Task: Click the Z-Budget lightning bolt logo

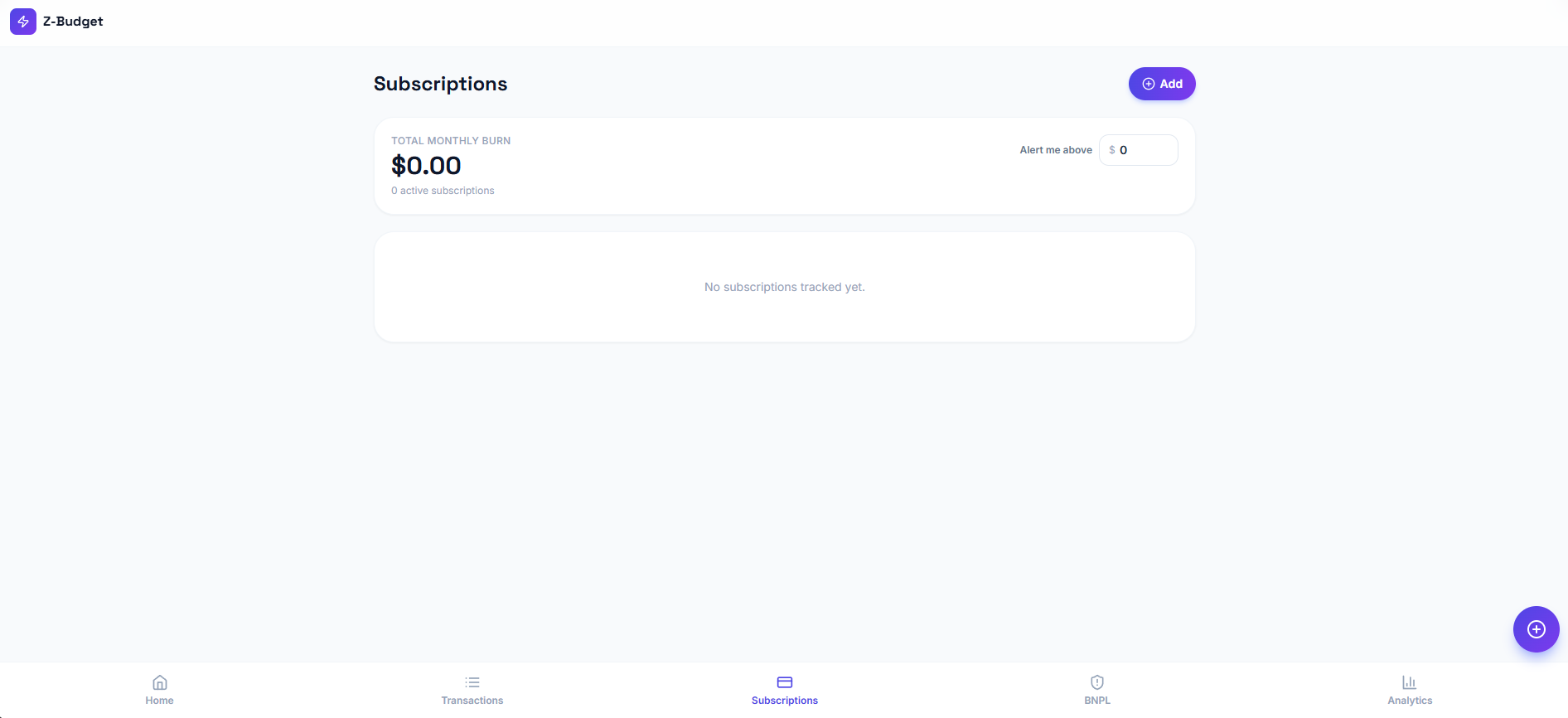Action: coord(23,22)
